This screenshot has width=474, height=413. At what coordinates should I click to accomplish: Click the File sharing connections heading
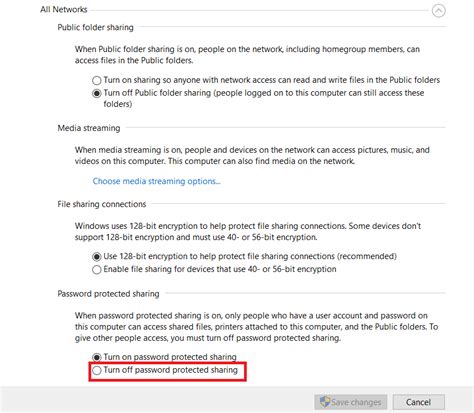(102, 204)
